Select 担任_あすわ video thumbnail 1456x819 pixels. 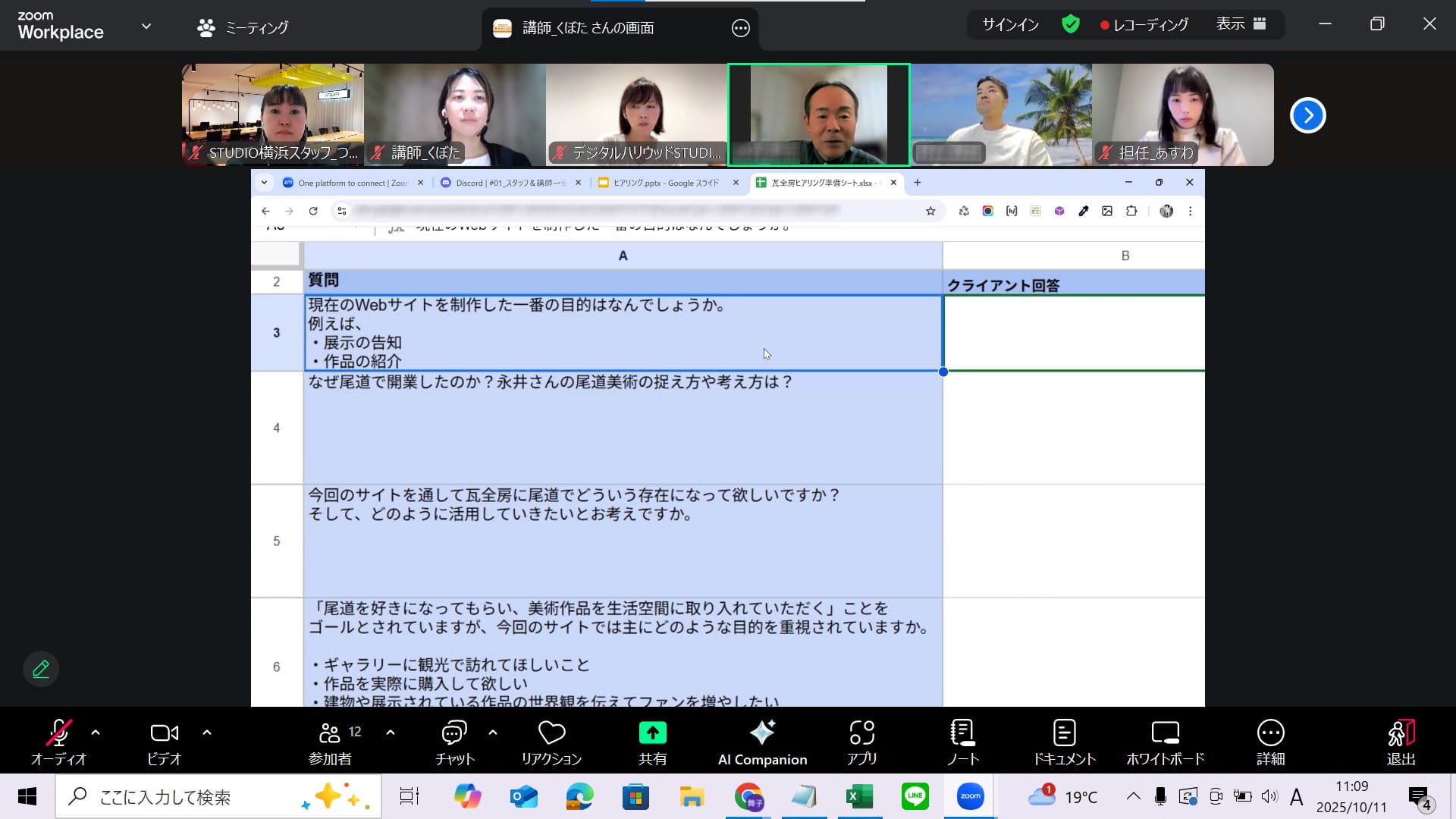[x=1182, y=115]
